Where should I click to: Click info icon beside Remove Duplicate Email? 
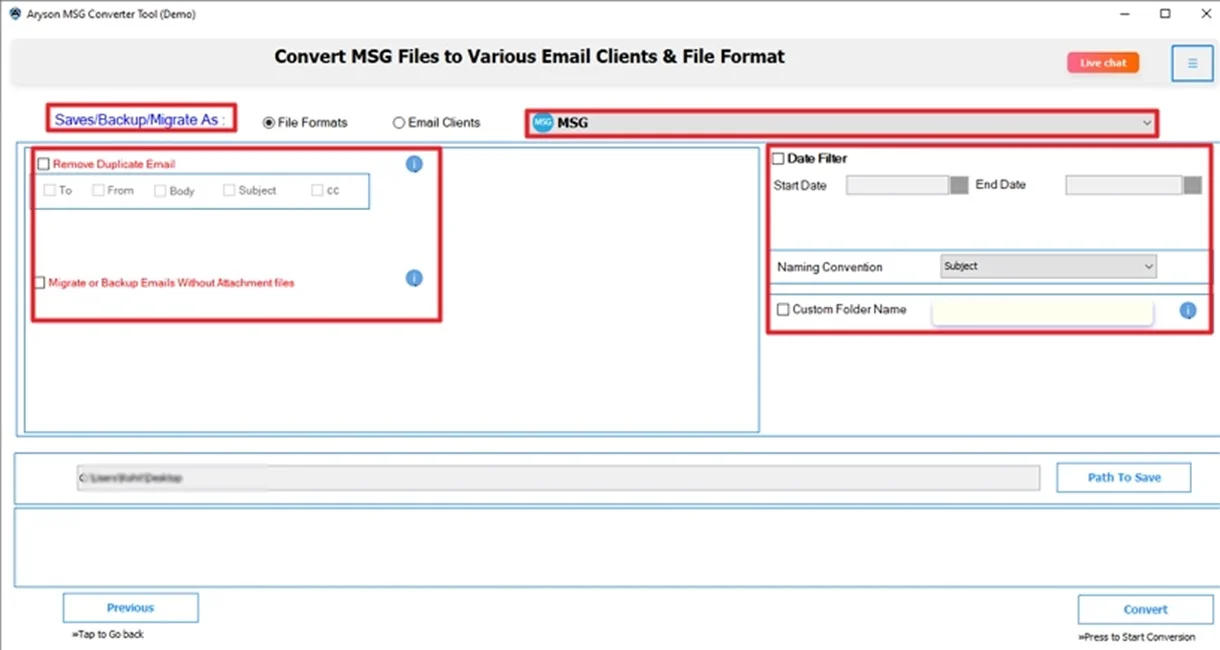[x=414, y=164]
